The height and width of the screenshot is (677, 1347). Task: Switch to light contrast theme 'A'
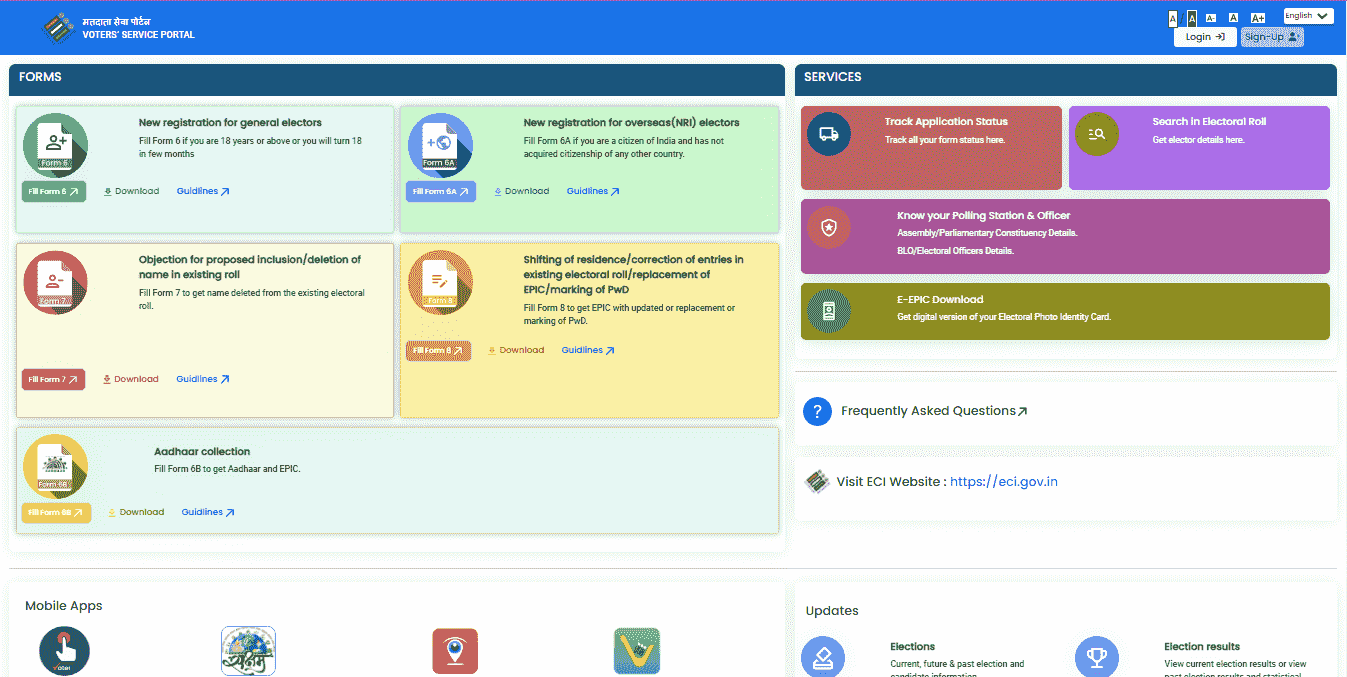[x=1173, y=18]
